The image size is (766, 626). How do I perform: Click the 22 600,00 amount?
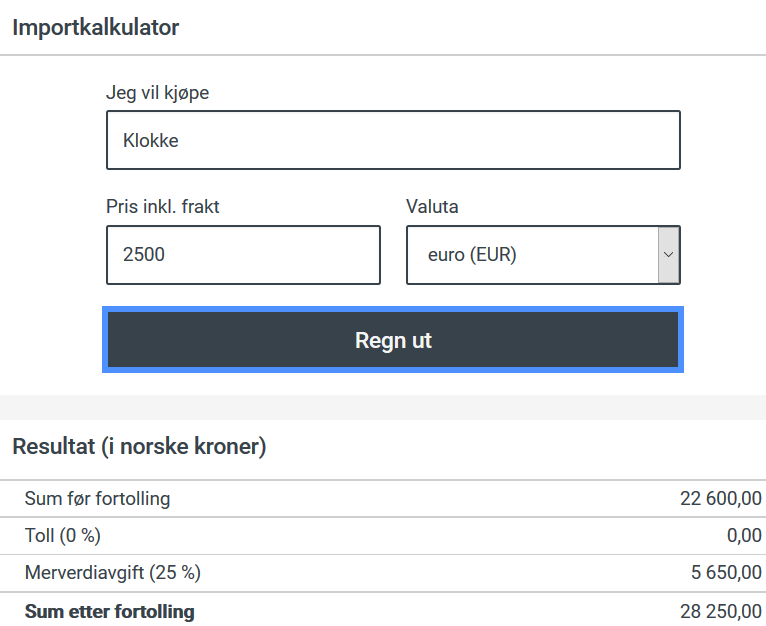tap(721, 498)
